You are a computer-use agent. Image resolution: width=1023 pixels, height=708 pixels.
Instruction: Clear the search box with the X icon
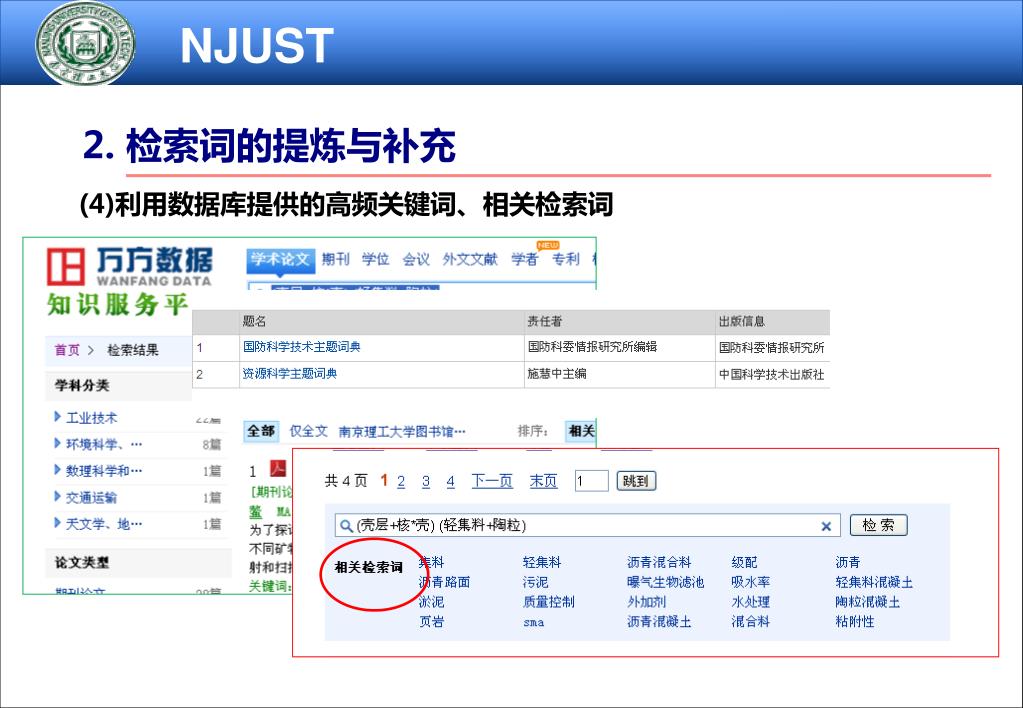tap(826, 526)
